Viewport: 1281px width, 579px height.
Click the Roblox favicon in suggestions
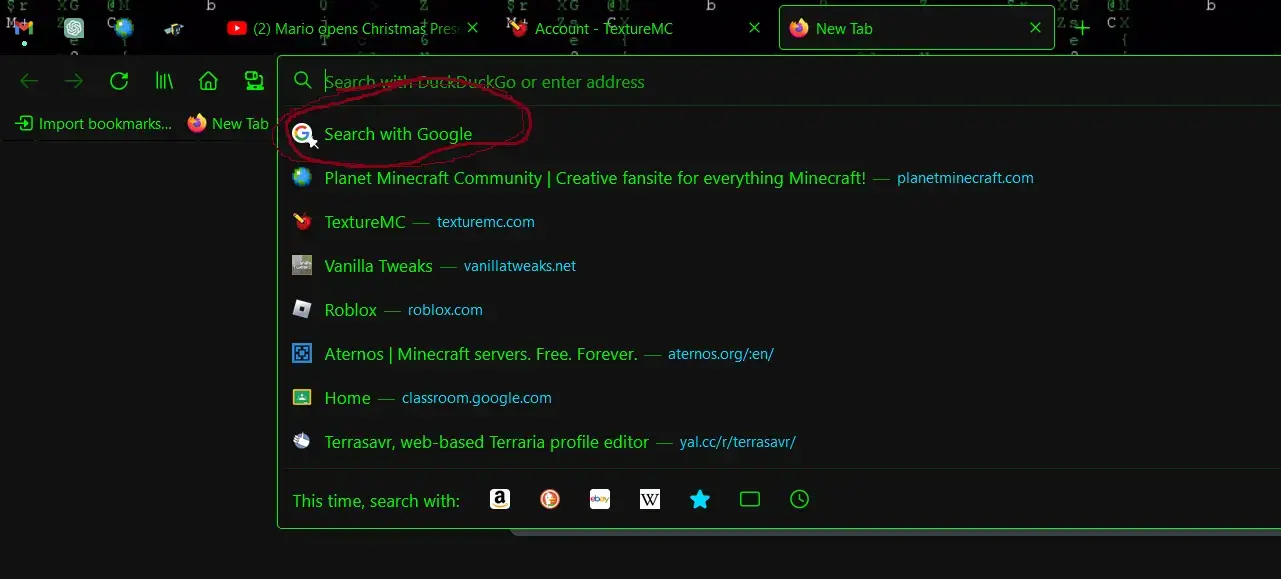[302, 309]
